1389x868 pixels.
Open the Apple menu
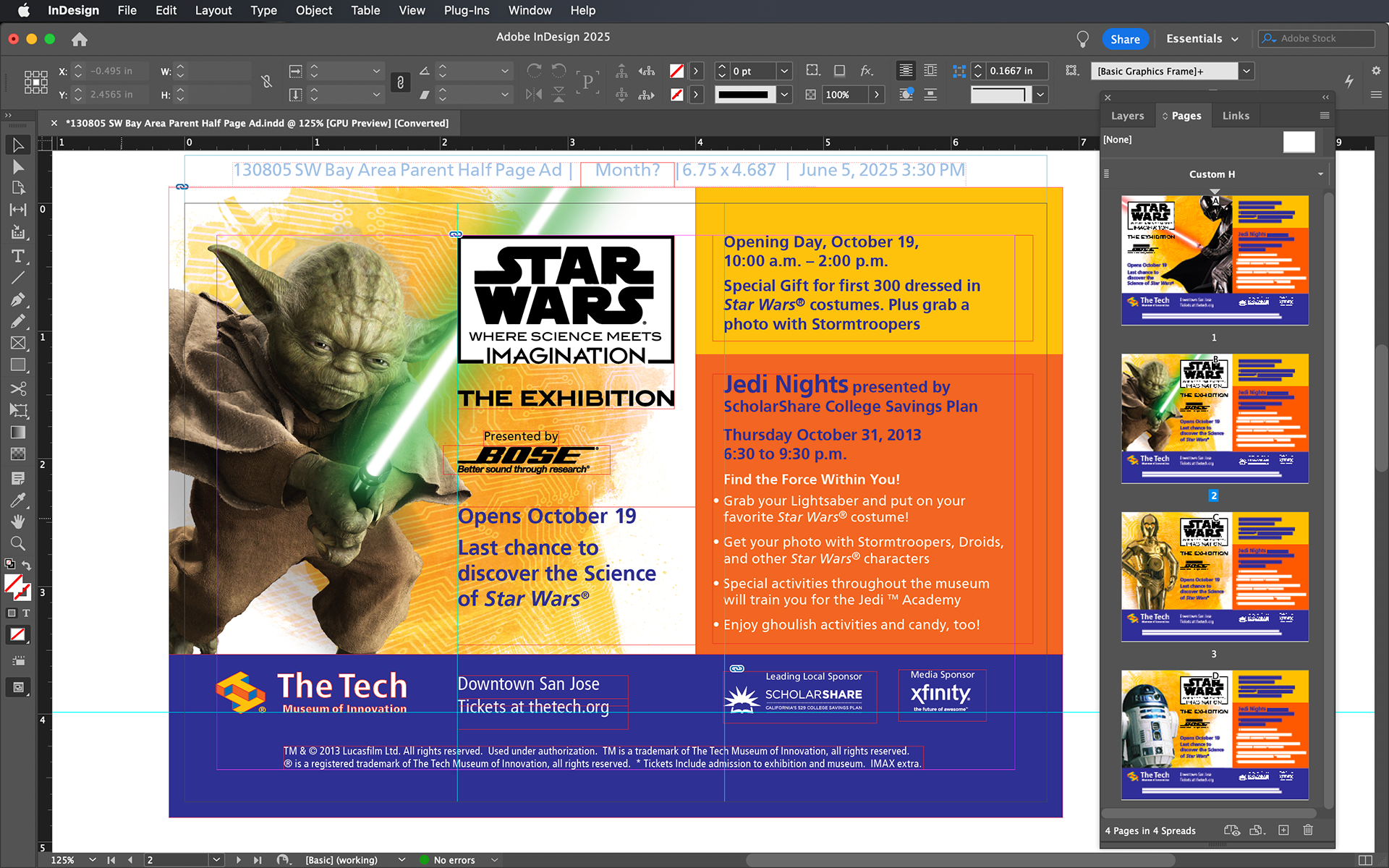(23, 10)
